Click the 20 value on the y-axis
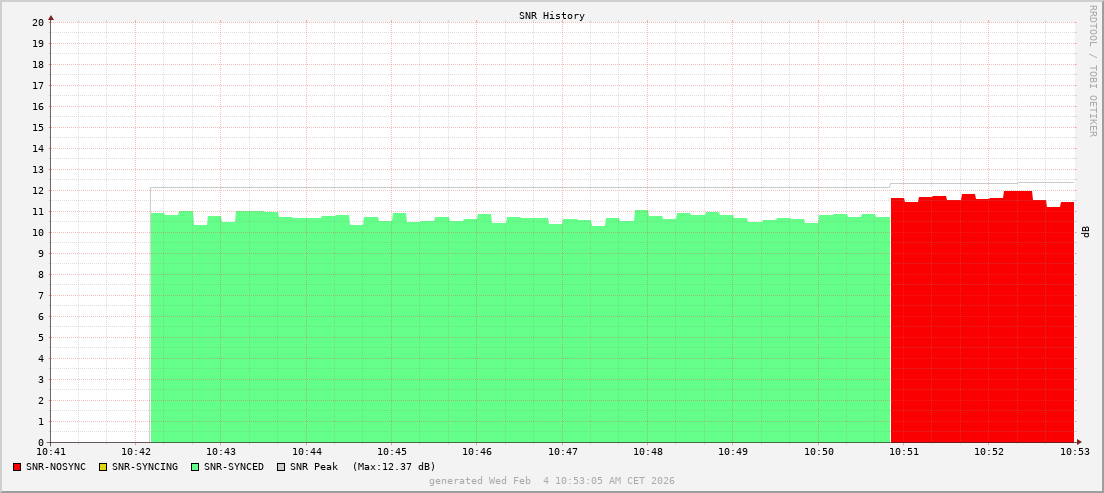The height and width of the screenshot is (493, 1104). pos(37,22)
